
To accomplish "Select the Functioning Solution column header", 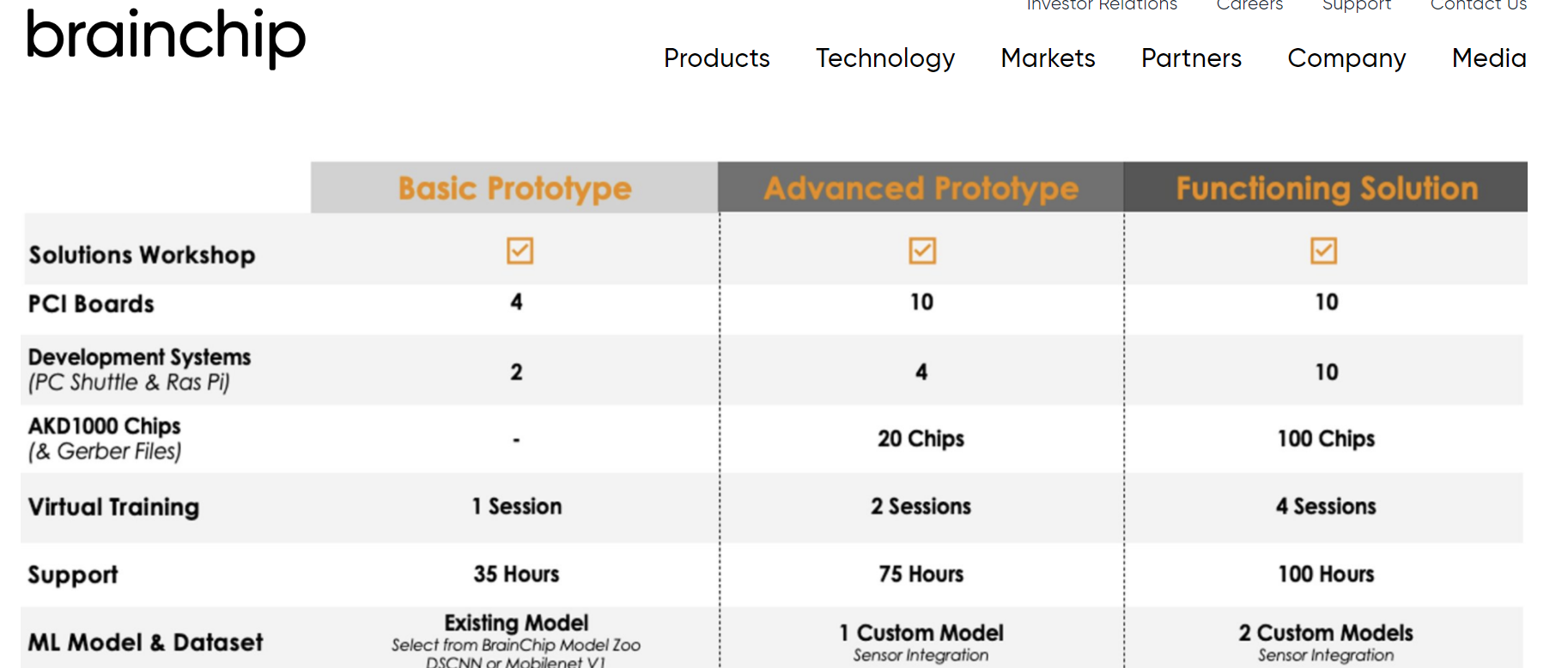I will click(1327, 188).
